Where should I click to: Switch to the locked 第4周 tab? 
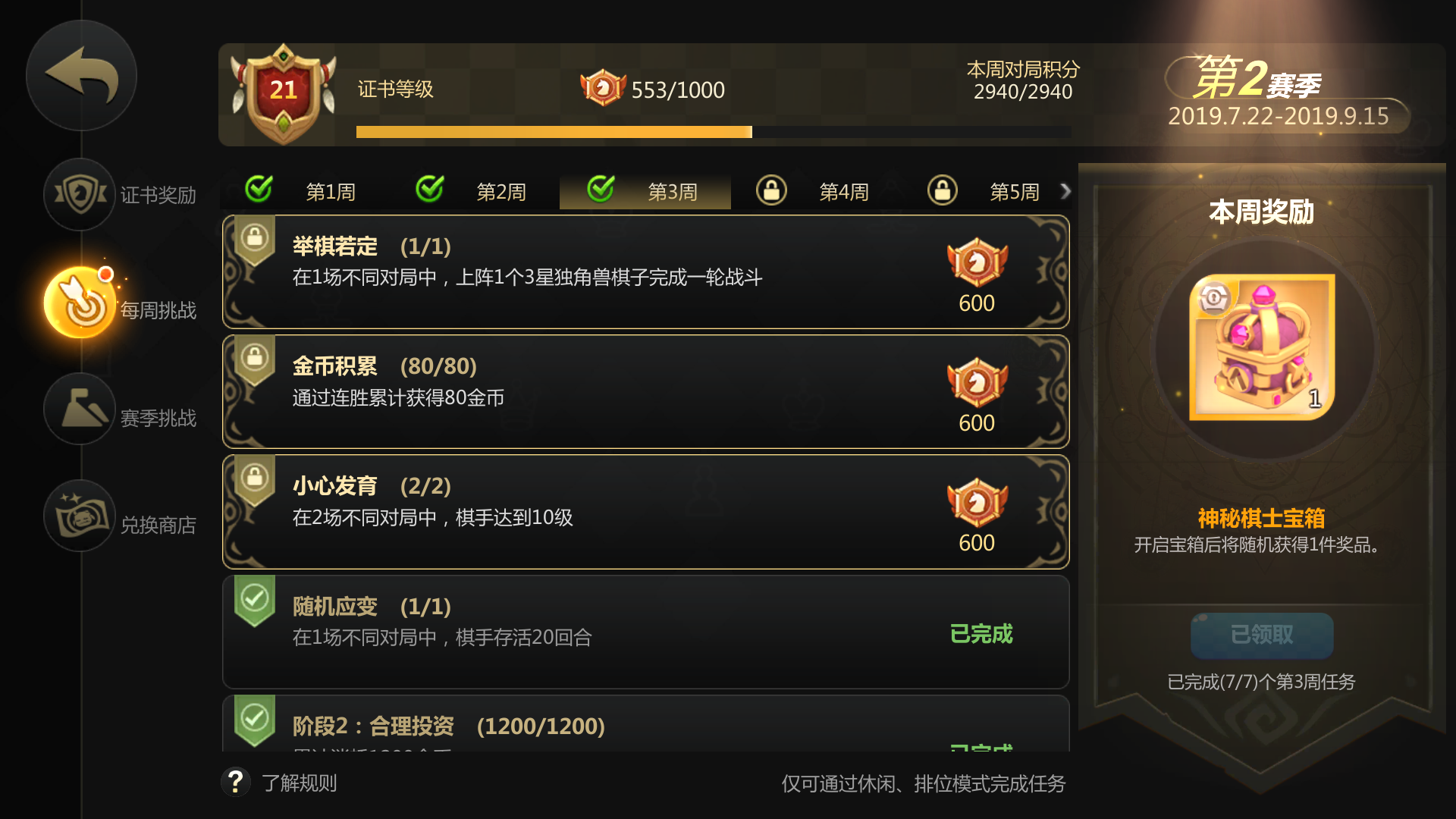click(816, 190)
